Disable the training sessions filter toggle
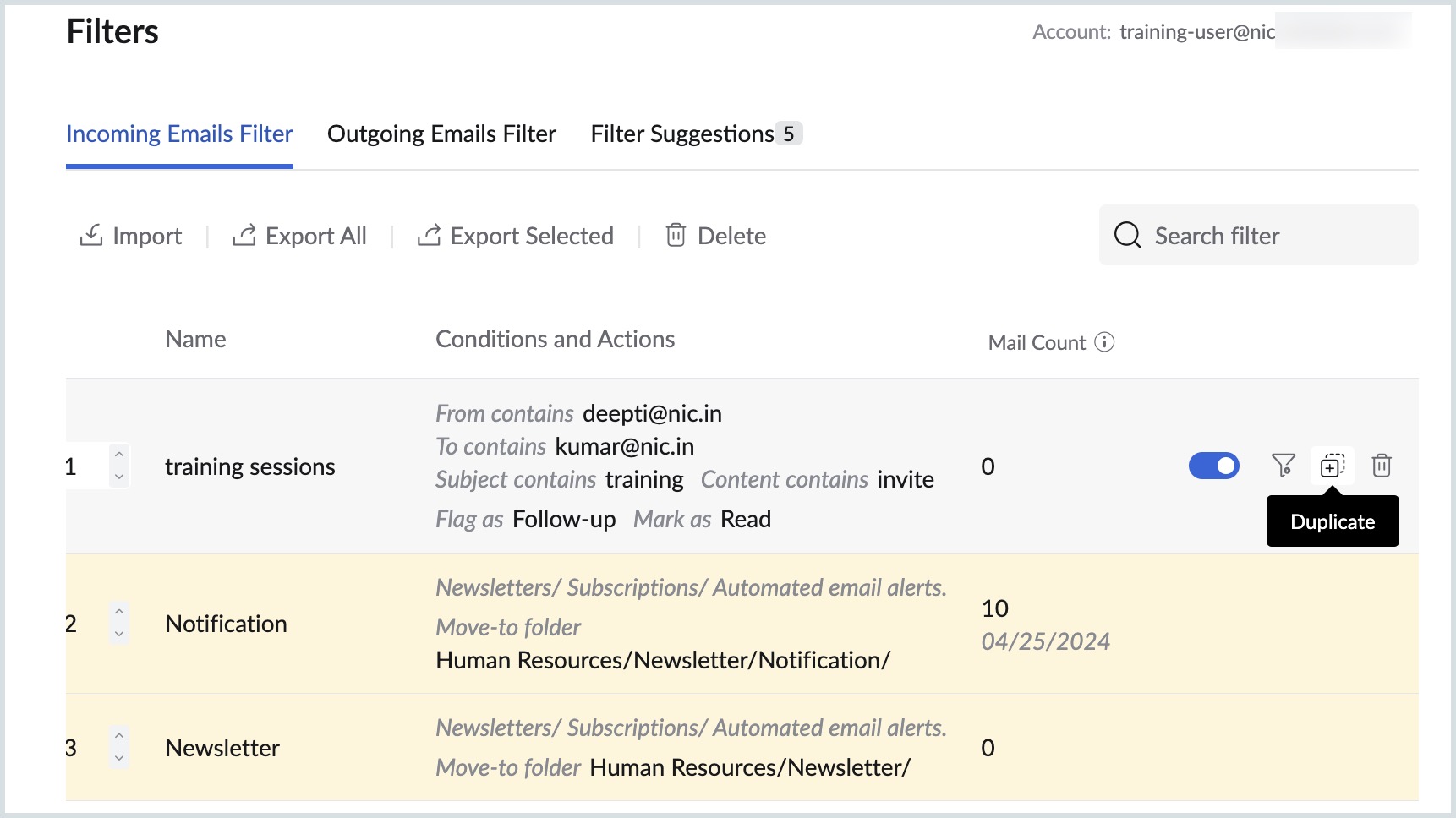The height and width of the screenshot is (818, 1456). pos(1213,466)
